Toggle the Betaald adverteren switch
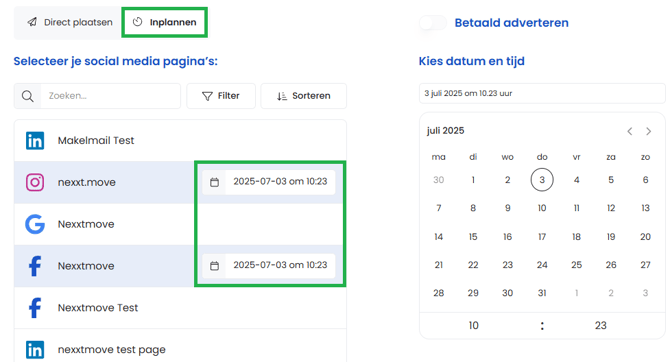The width and height of the screenshot is (670, 362). (433, 23)
